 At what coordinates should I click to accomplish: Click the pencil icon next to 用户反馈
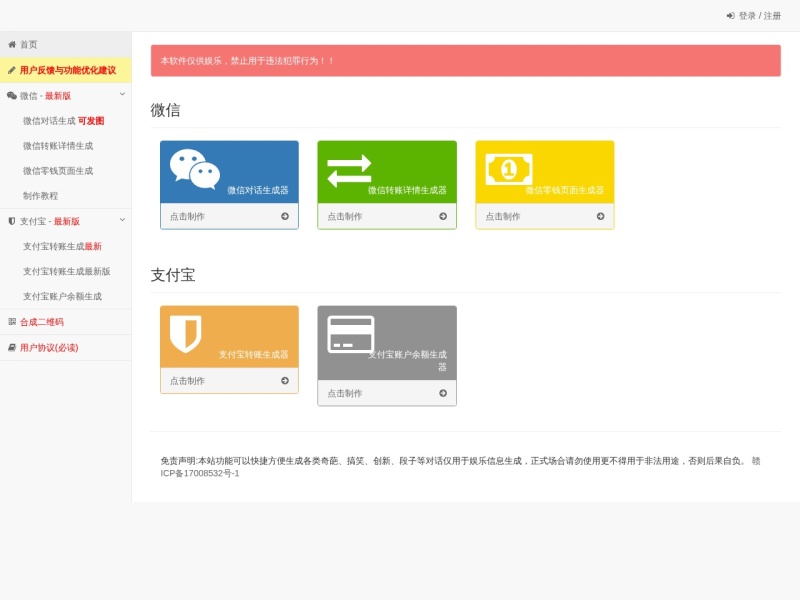tap(12, 70)
